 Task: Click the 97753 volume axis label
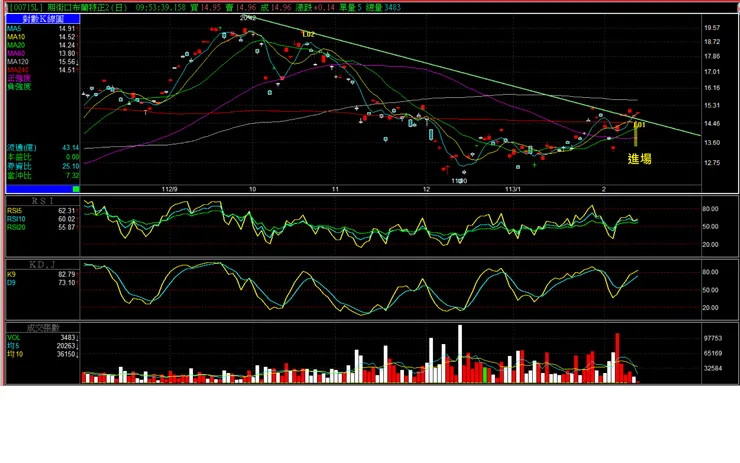pos(713,338)
